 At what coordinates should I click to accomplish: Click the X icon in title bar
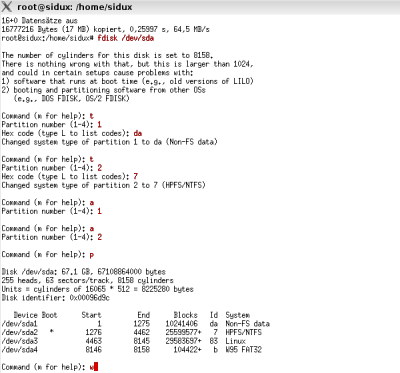click(x=7, y=7)
